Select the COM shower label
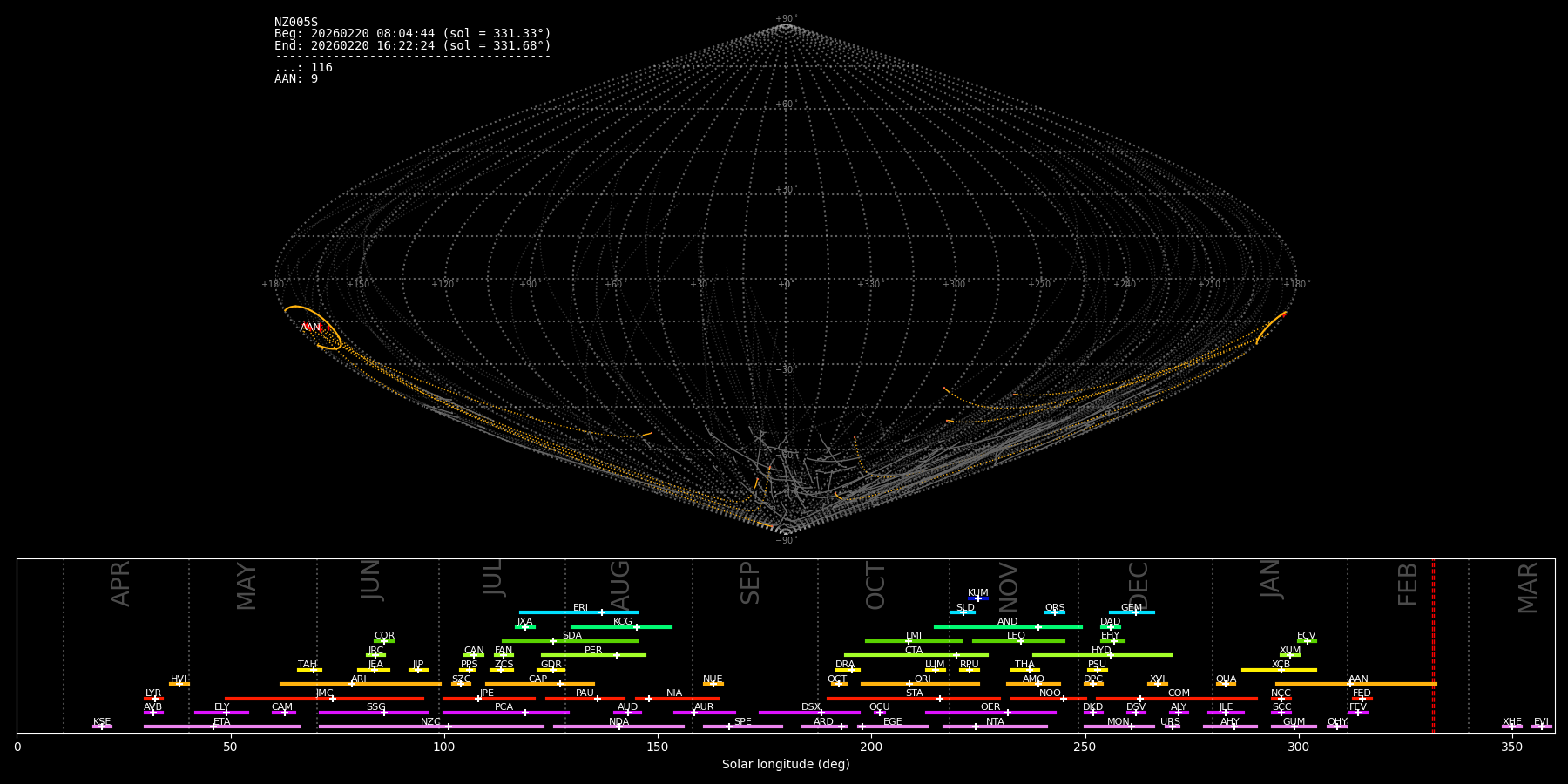 (1179, 693)
